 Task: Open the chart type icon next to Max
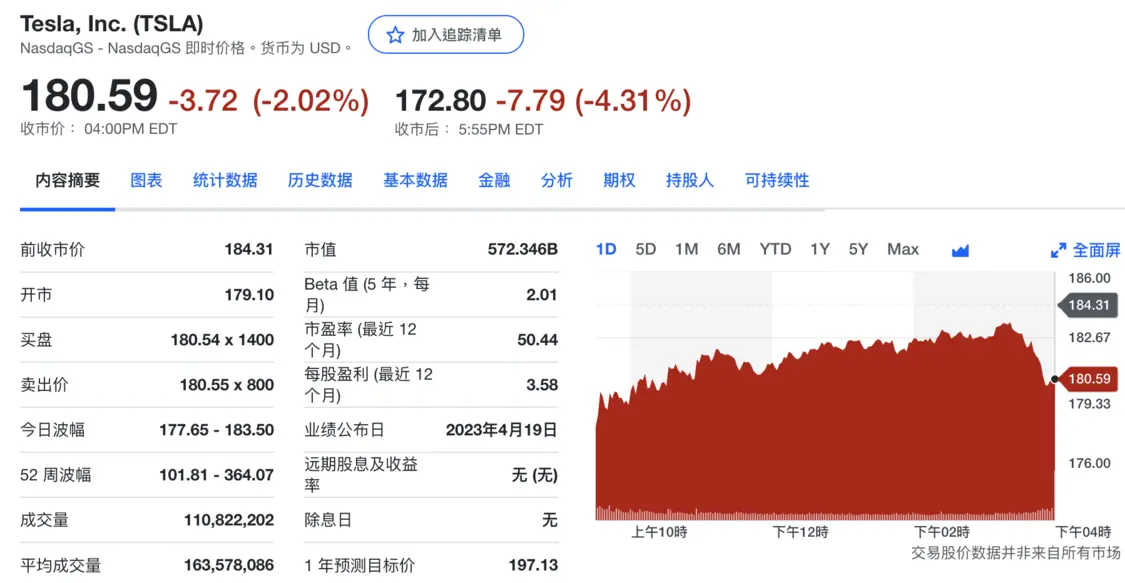click(x=960, y=250)
